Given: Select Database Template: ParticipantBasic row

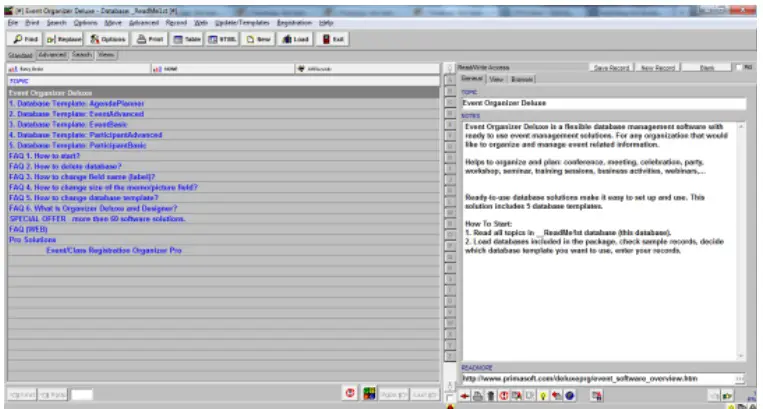Looking at the screenshot, I should pyautogui.click(x=223, y=145).
